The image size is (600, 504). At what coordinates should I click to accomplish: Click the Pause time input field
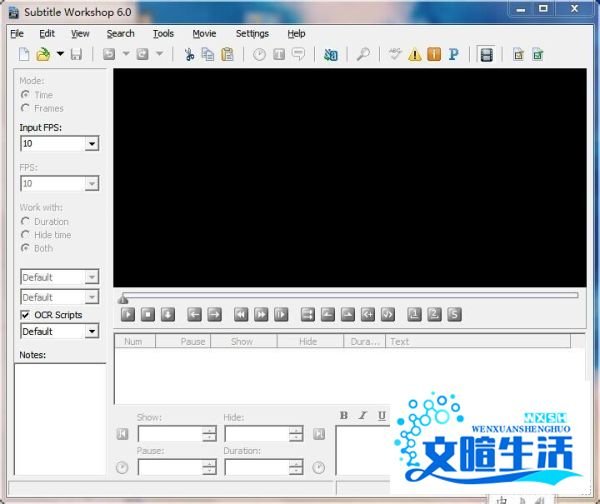pos(177,467)
